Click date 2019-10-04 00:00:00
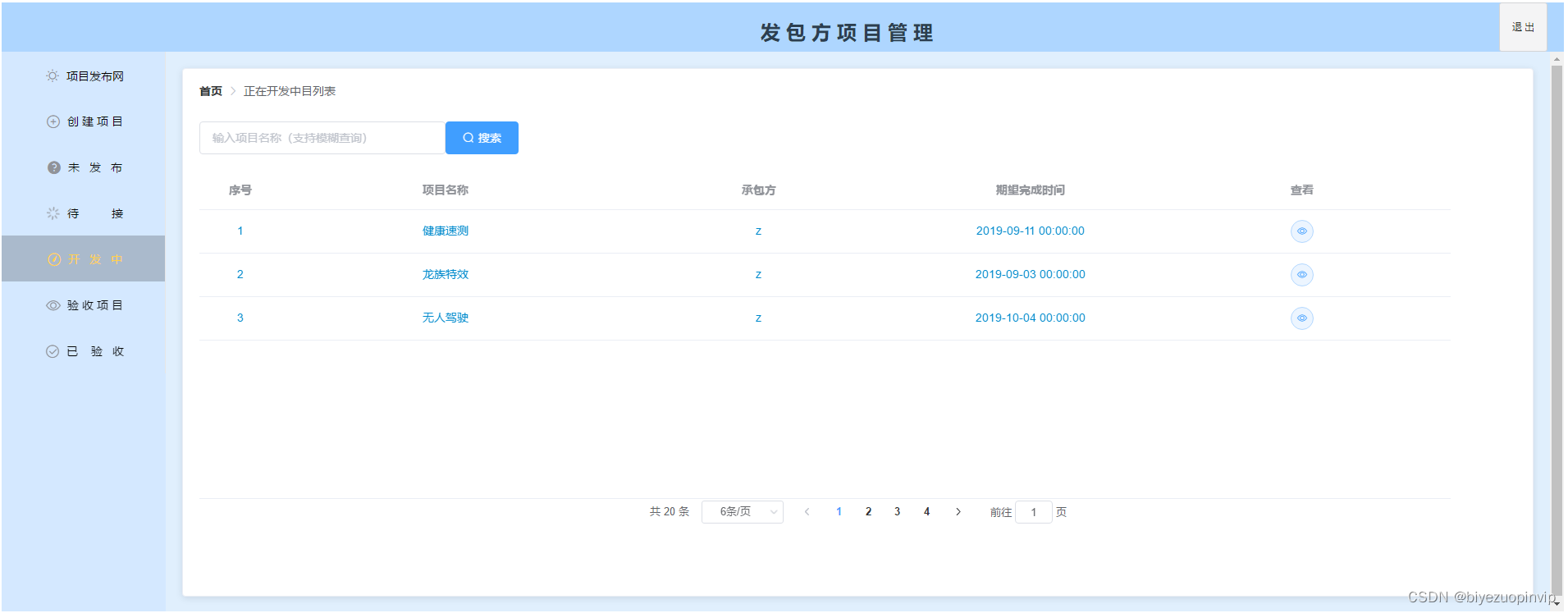The width and height of the screenshot is (1568, 613). [x=1031, y=318]
